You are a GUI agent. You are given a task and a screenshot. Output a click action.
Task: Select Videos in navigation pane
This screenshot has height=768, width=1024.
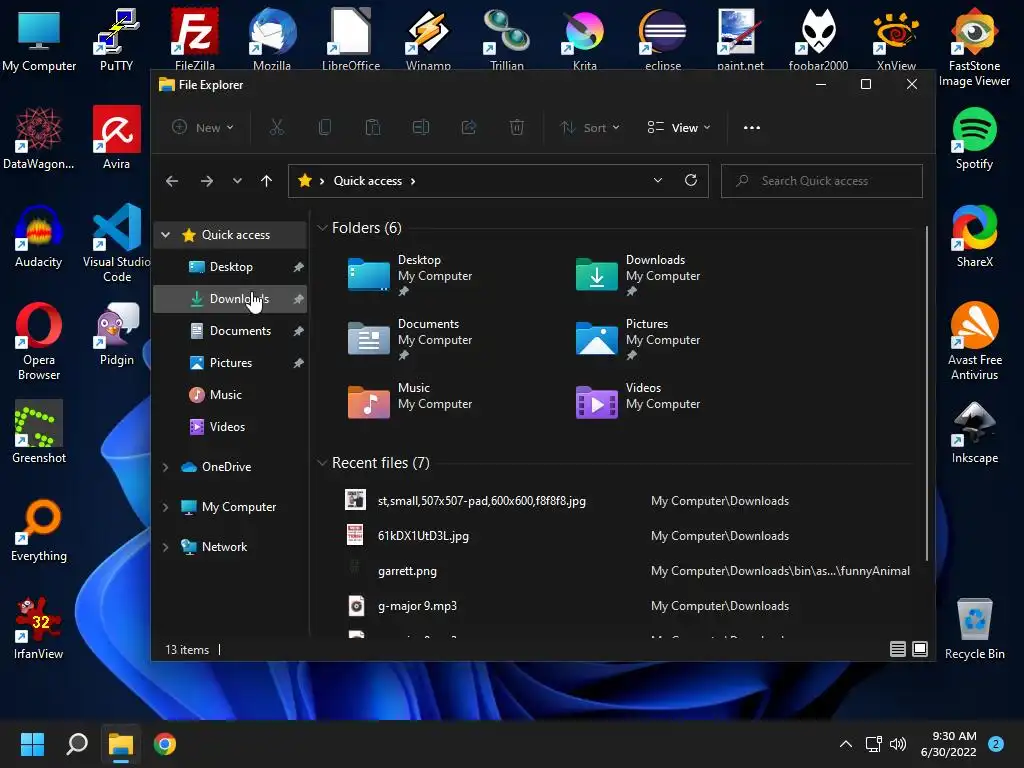(x=230, y=426)
